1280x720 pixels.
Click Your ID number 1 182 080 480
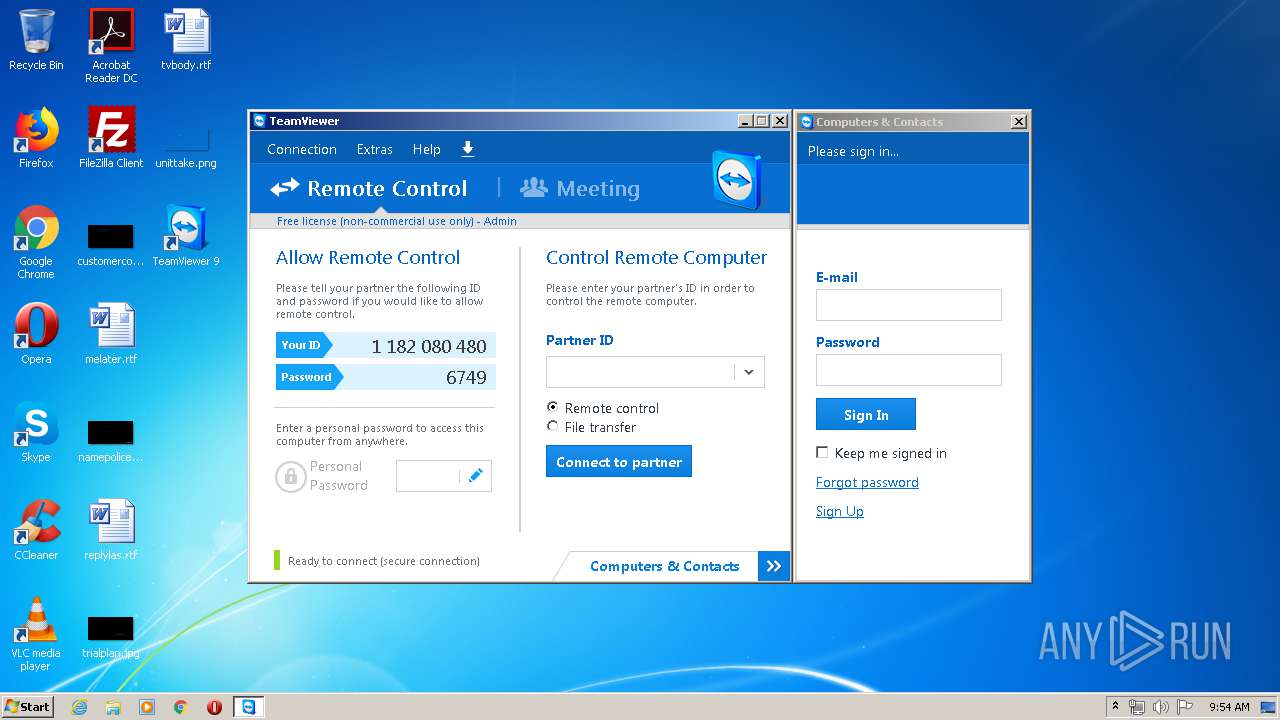click(429, 346)
